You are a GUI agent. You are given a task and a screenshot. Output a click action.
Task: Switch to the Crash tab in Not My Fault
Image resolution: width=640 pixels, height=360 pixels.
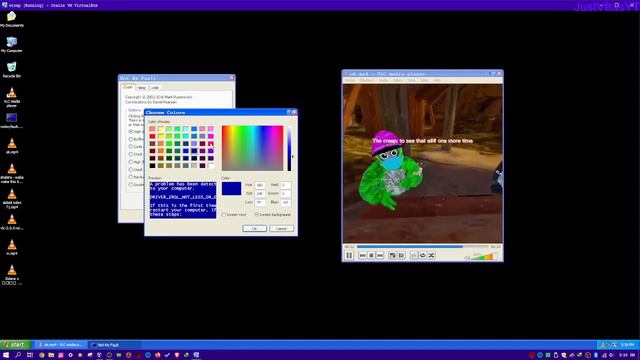(x=128, y=87)
